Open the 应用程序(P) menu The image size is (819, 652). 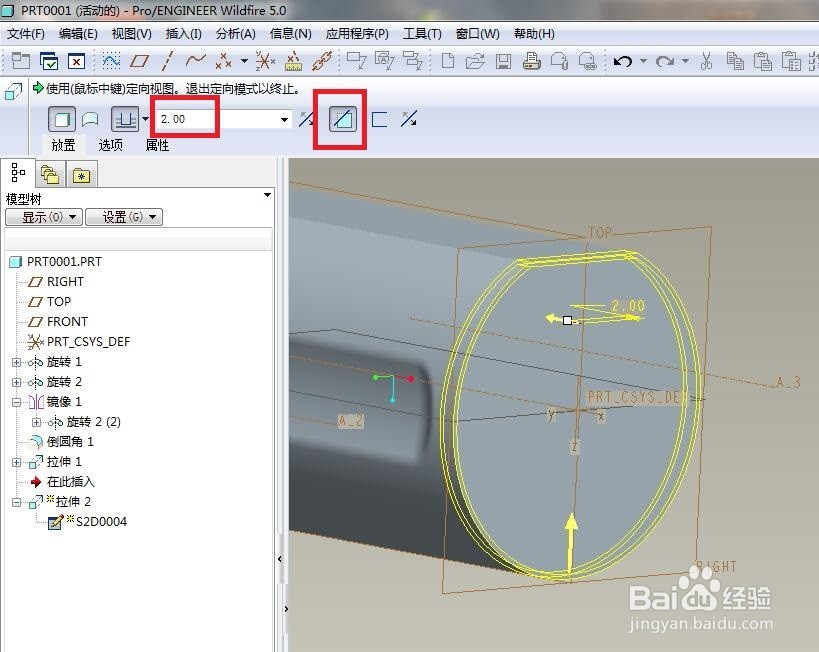pyautogui.click(x=357, y=34)
